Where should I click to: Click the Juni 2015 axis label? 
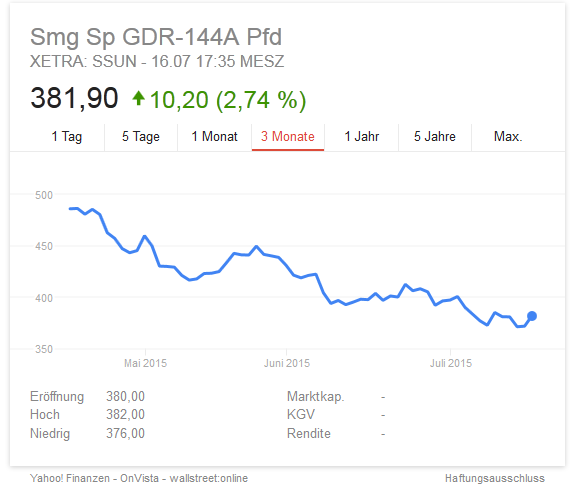(287, 363)
